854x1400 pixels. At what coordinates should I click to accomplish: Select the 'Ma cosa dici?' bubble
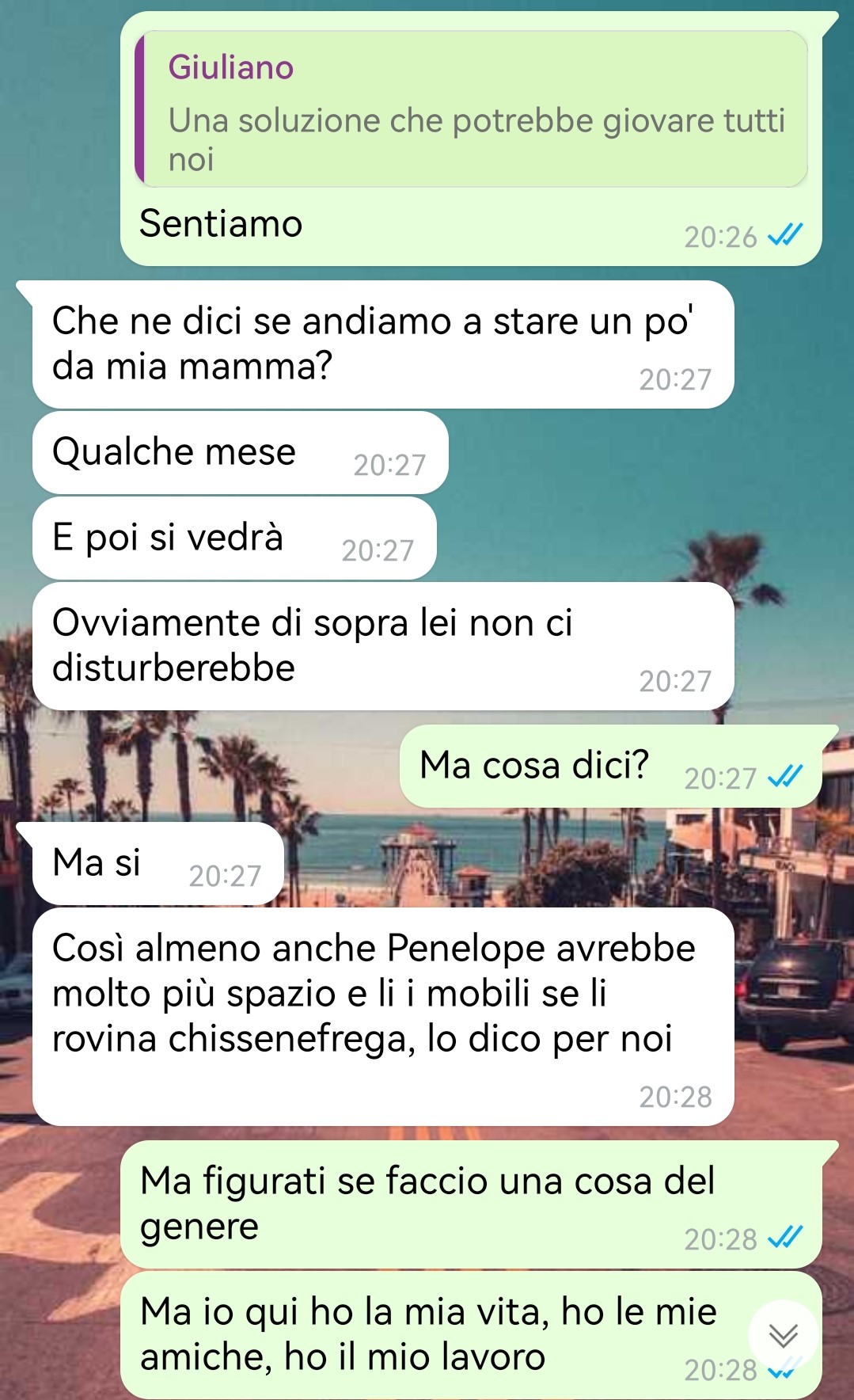pyautogui.click(x=611, y=767)
